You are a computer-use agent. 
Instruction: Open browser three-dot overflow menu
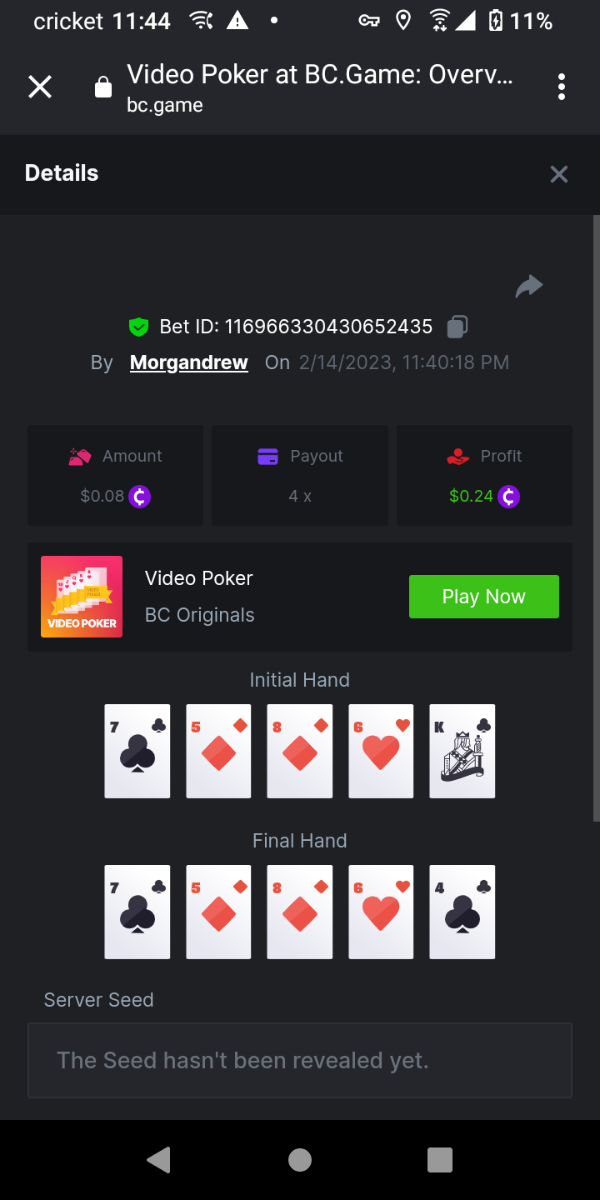(x=562, y=87)
